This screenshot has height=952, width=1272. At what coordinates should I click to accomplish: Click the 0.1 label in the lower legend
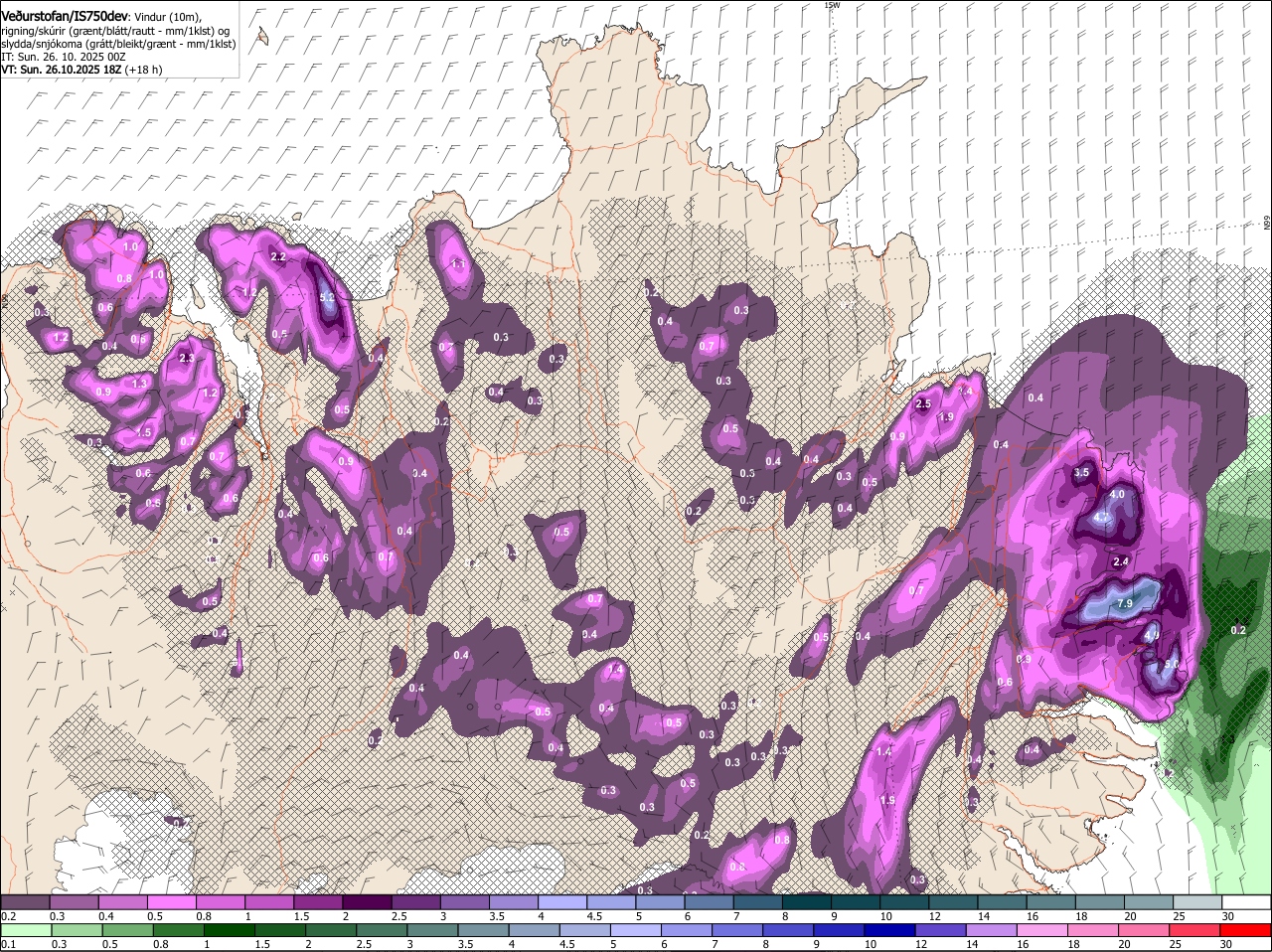(8, 944)
